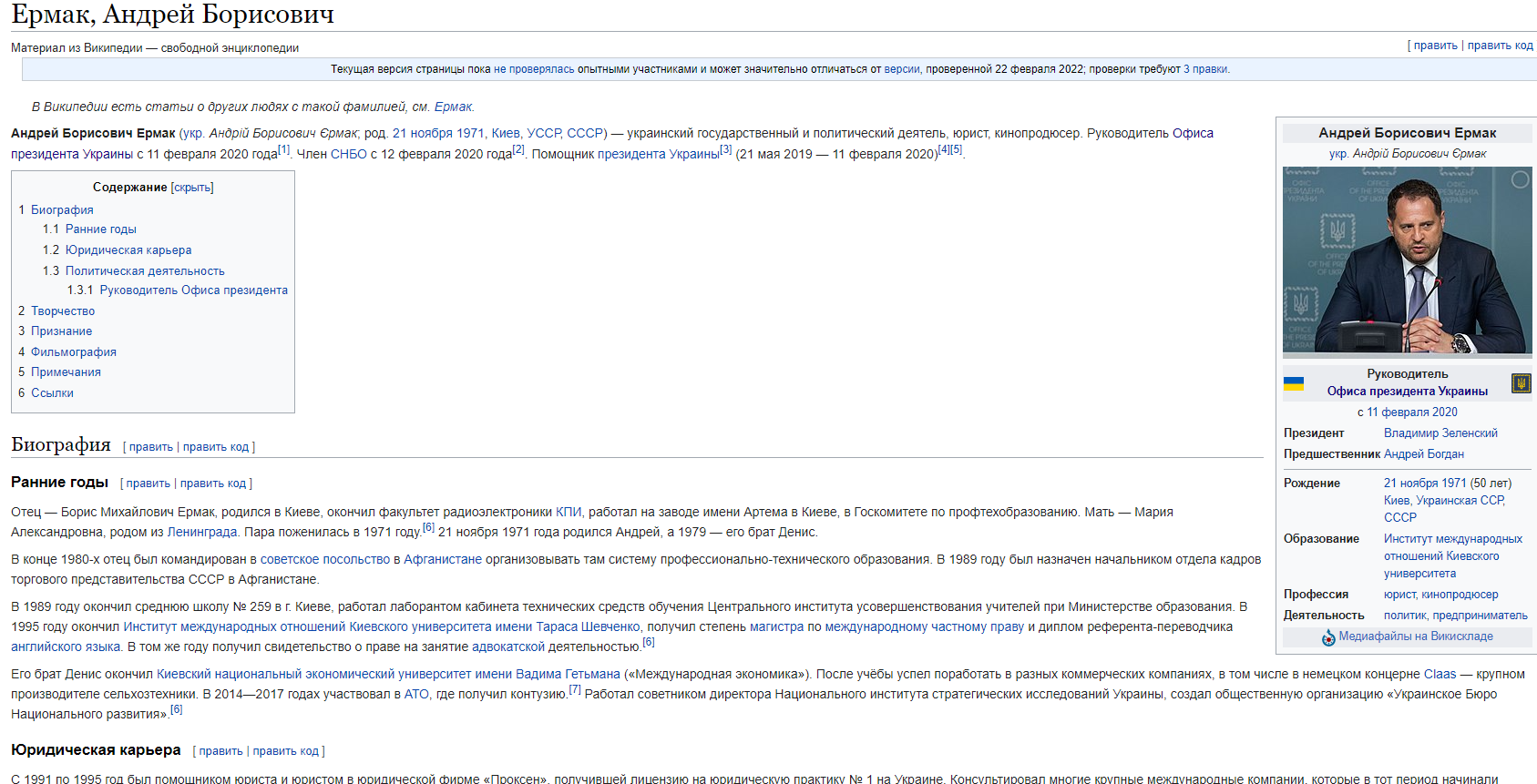Follow the 'магистра' link
The height and width of the screenshot is (784, 1537).
coord(777,627)
